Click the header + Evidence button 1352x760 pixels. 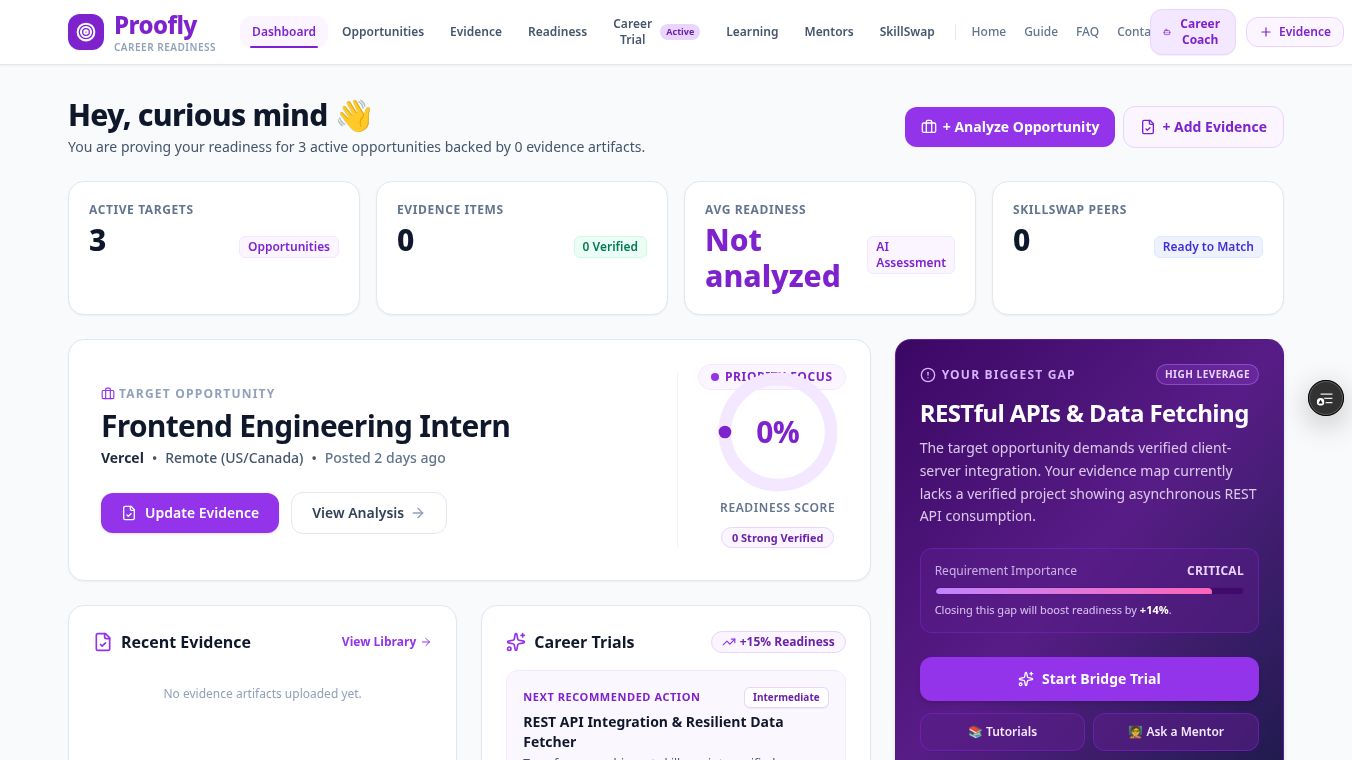pyautogui.click(x=1295, y=32)
